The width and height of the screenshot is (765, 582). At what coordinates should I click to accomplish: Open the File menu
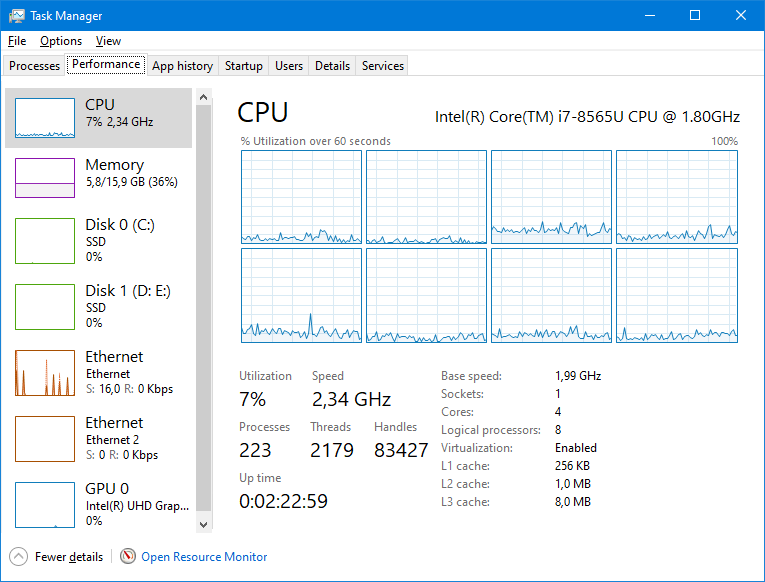(x=17, y=41)
